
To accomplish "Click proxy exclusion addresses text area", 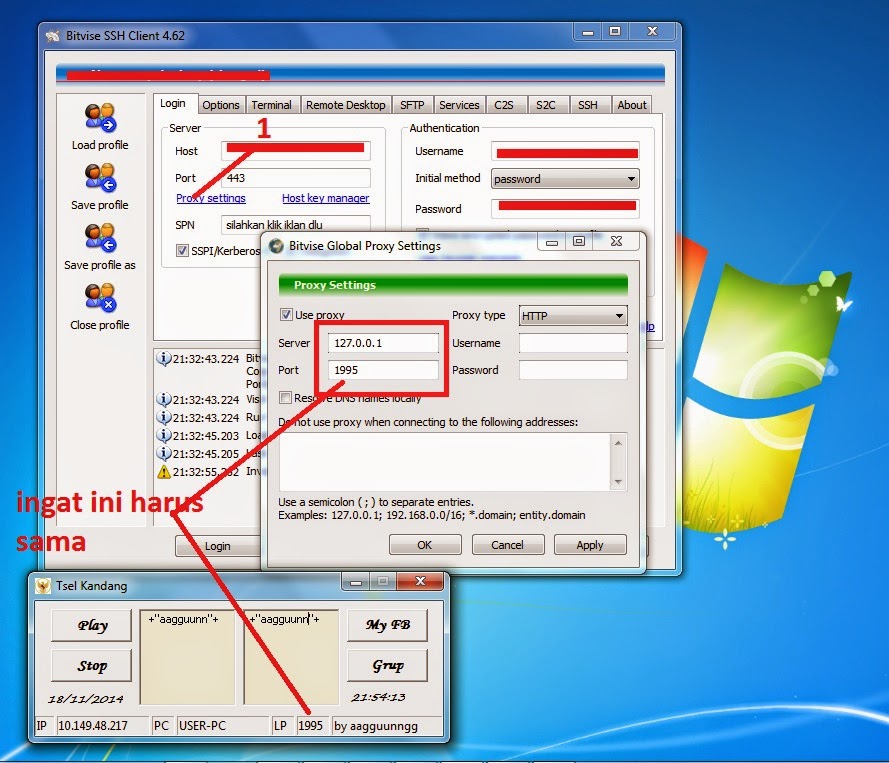I will [x=444, y=461].
